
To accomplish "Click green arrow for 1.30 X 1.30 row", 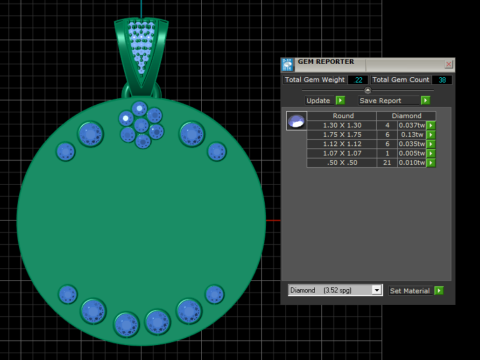I will point(431,125).
